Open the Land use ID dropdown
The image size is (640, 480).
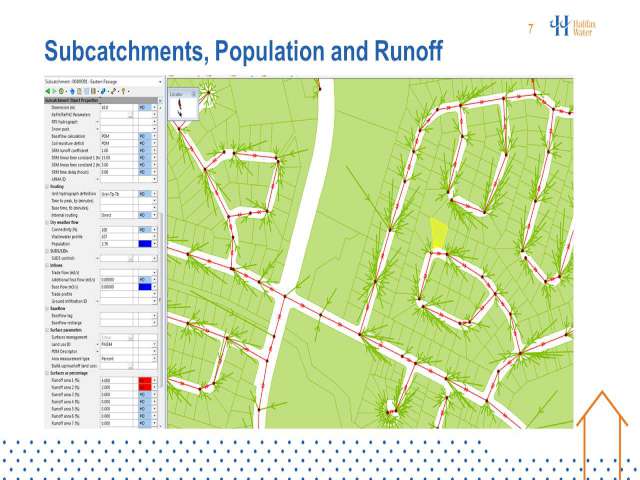[x=155, y=344]
